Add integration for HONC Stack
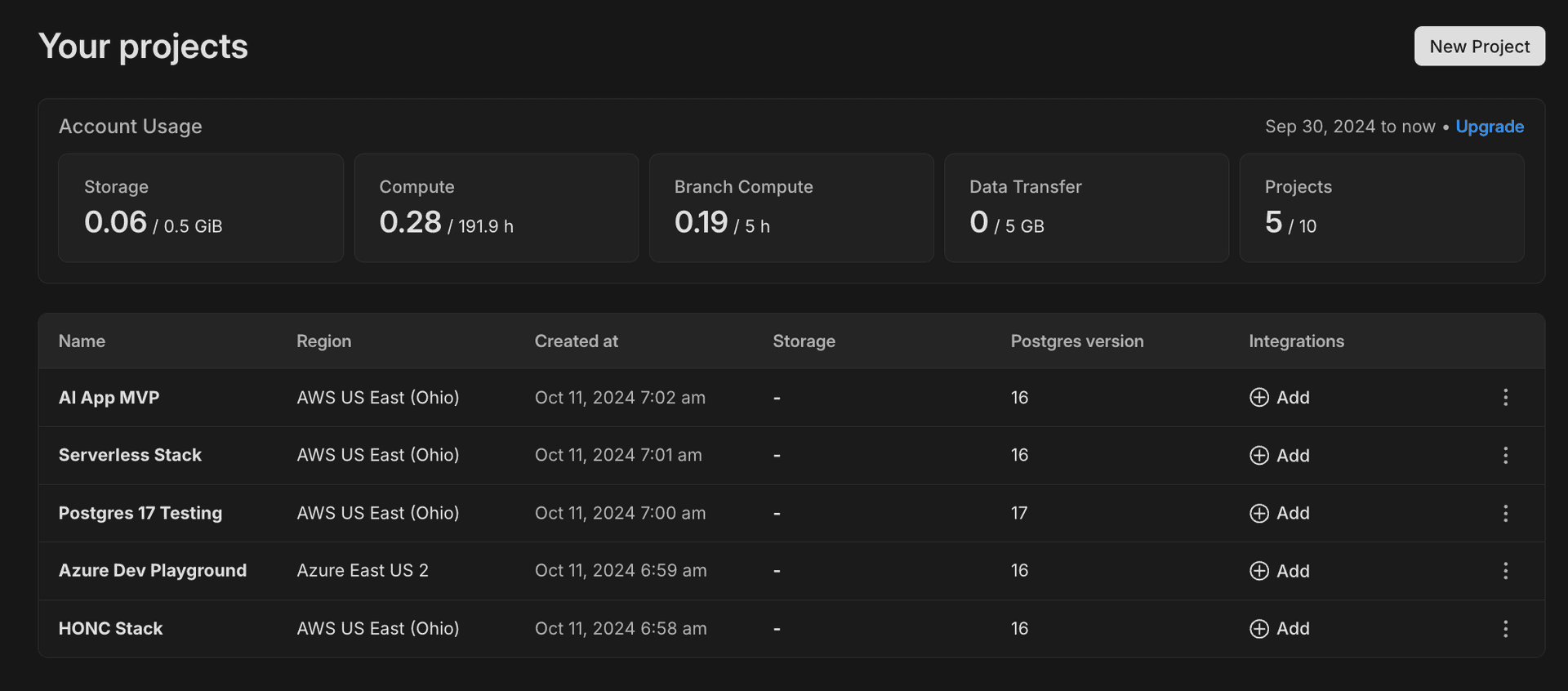The width and height of the screenshot is (1568, 691). click(x=1280, y=629)
